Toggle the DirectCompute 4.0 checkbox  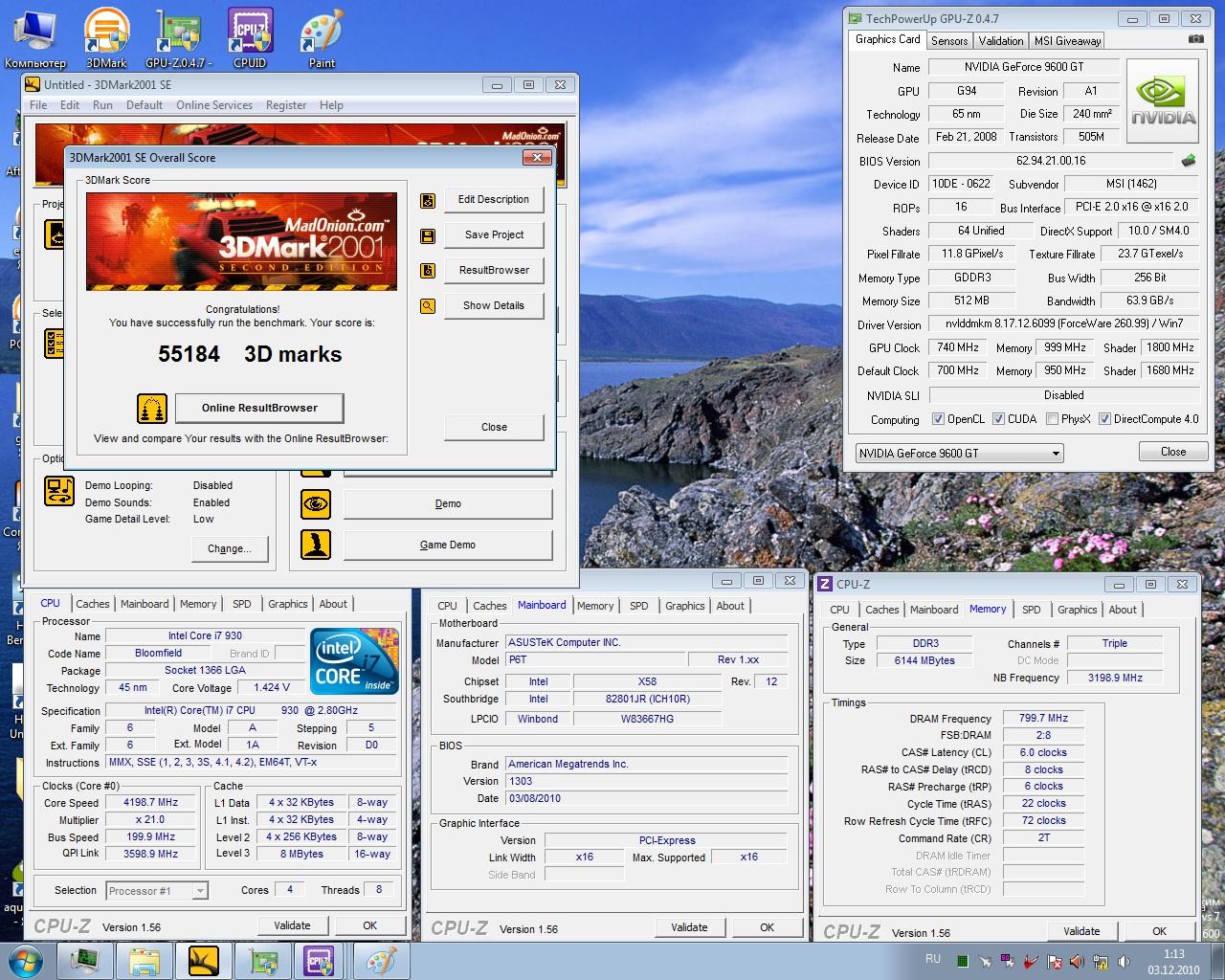coord(1104,419)
